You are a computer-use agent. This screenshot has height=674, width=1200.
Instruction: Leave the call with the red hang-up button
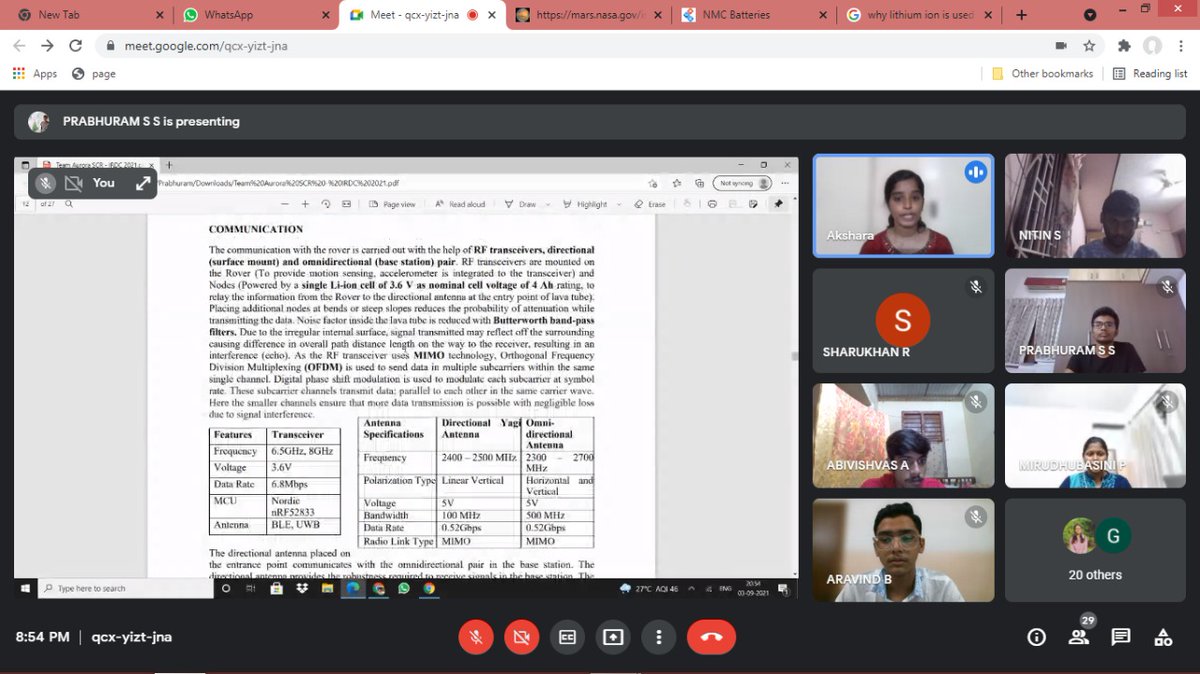point(711,637)
